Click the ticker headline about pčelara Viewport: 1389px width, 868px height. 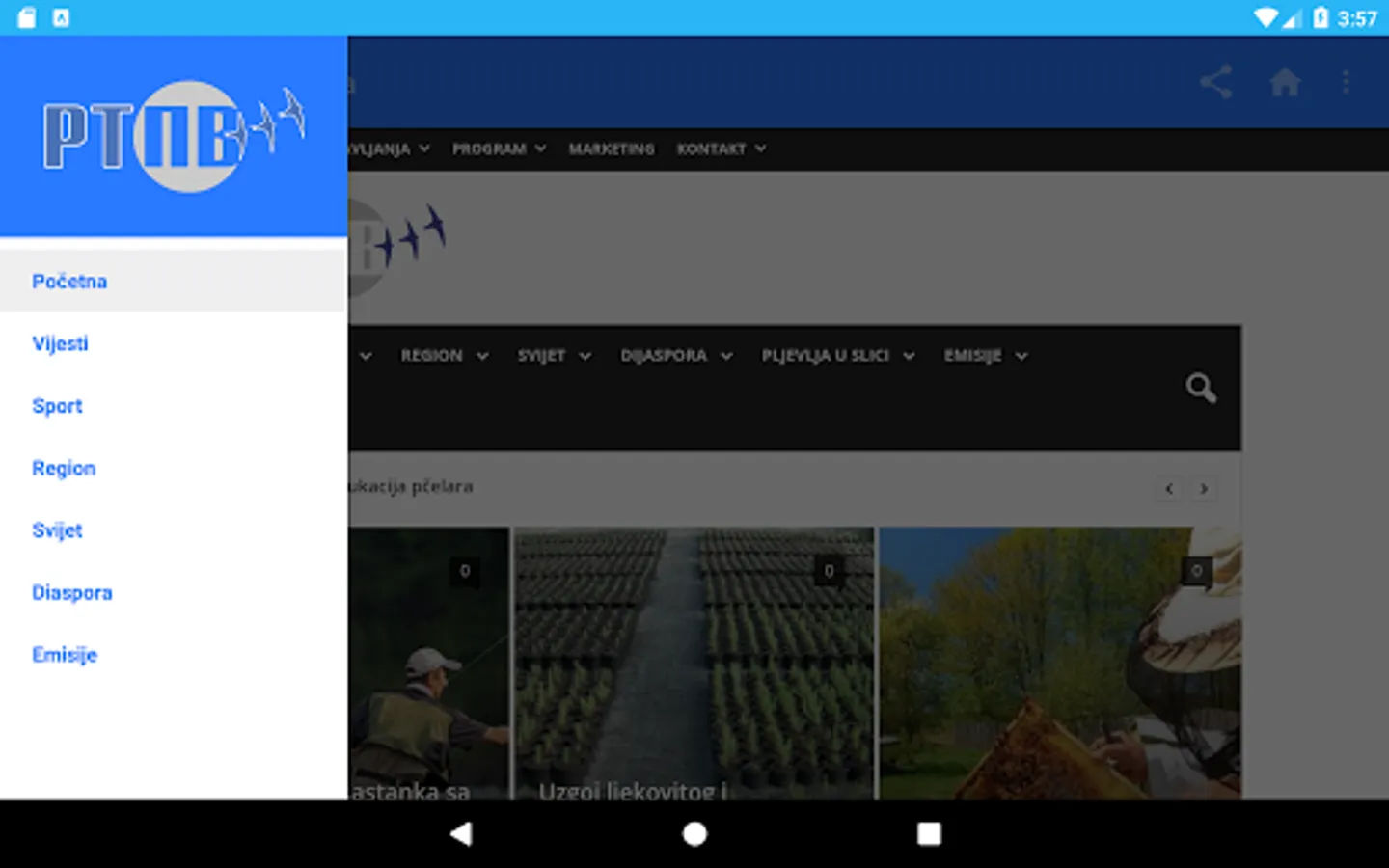(x=411, y=487)
